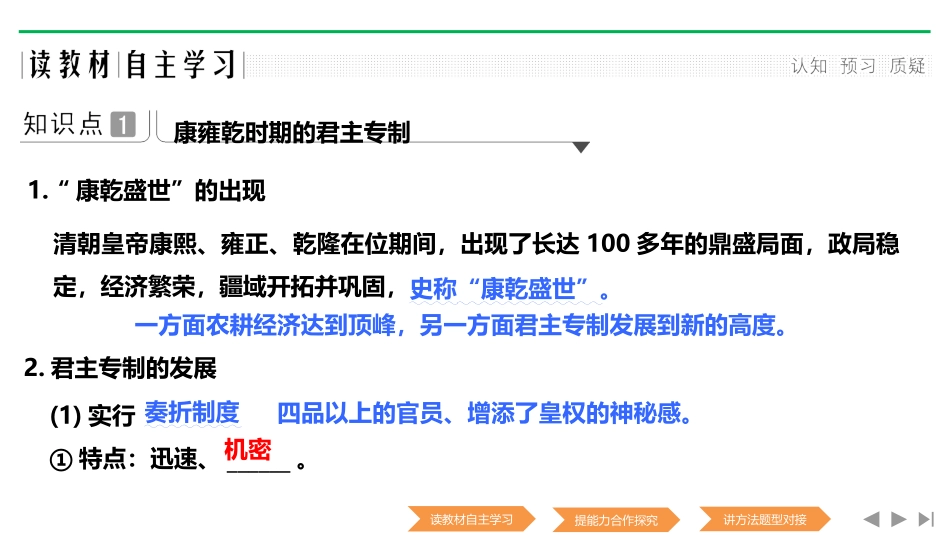
Task: Click the note 四品以上的官员、增添了皇权的神秘感
Action: tap(483, 413)
